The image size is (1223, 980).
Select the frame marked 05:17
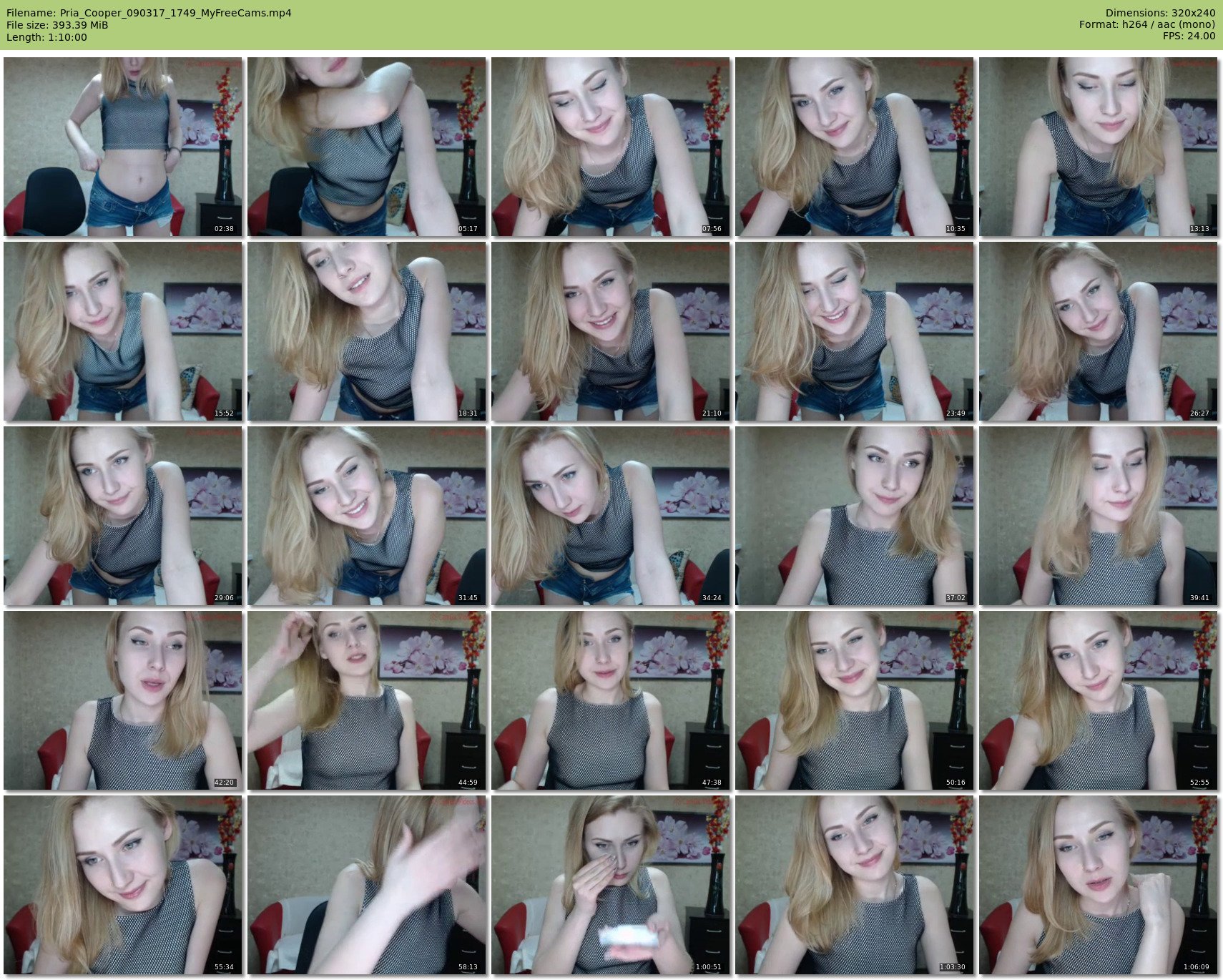tap(367, 147)
